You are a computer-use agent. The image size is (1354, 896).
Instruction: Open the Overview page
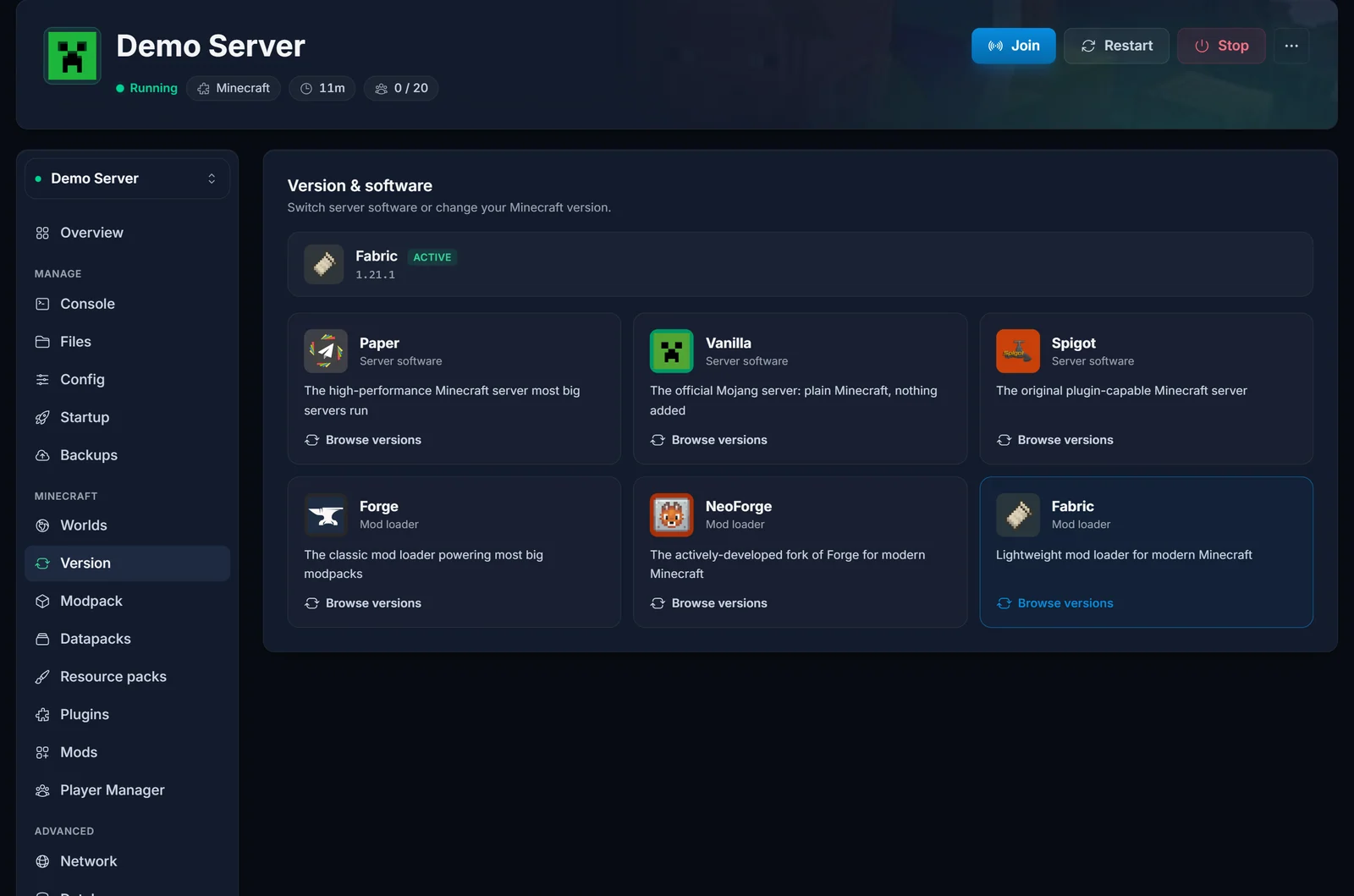click(127, 233)
